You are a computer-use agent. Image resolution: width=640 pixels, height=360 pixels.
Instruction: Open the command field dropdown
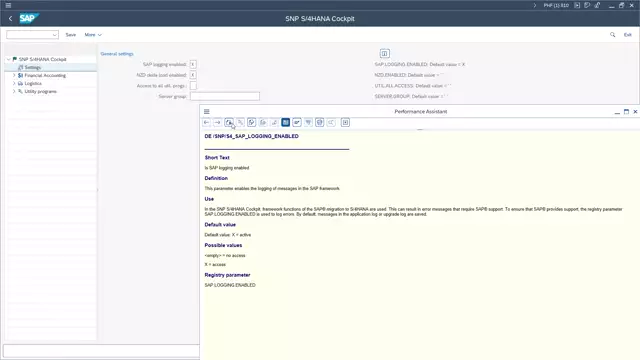[x=55, y=35]
